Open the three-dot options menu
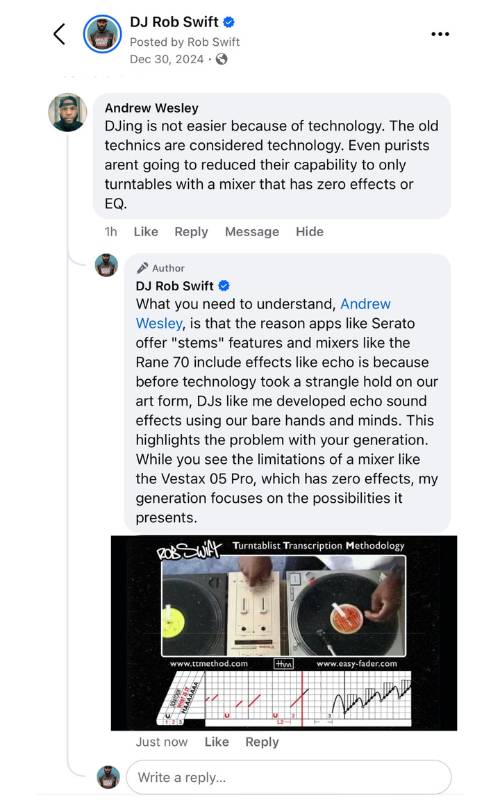The height and width of the screenshot is (800, 500). click(440, 34)
